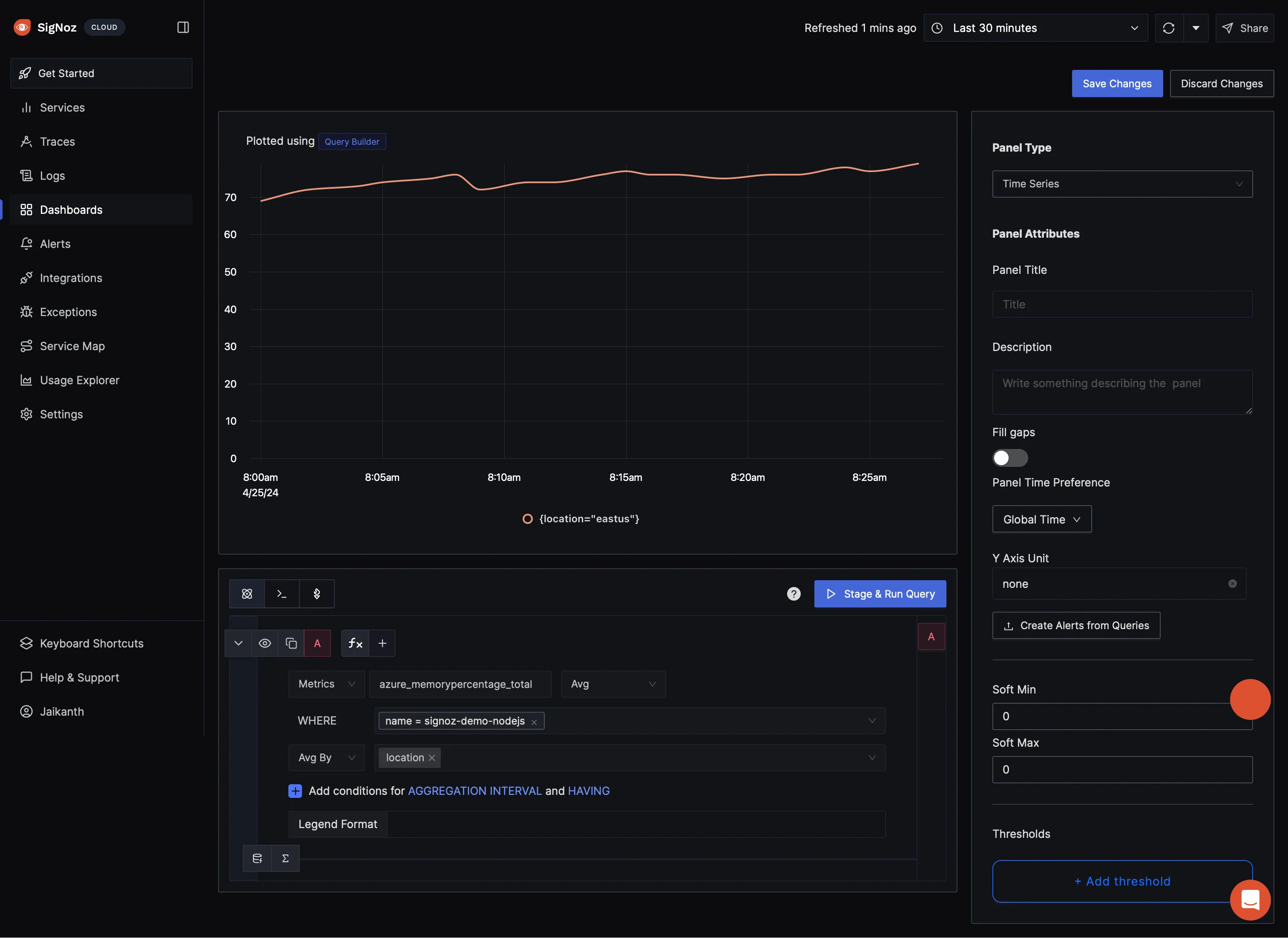This screenshot has height=938, width=1288.
Task: Open the fx functions button
Action: (x=356, y=643)
